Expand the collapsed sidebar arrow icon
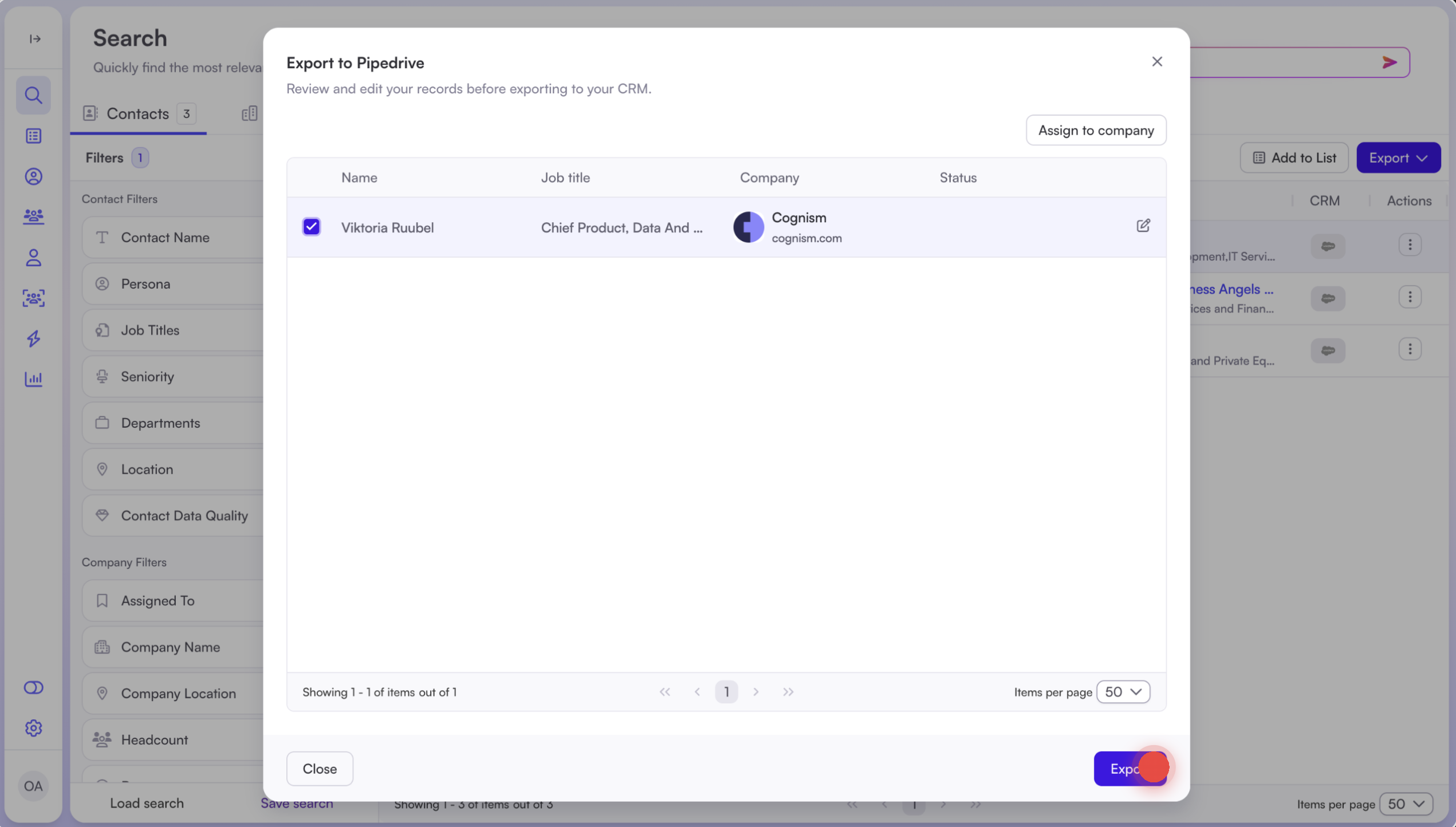This screenshot has height=827, width=1456. coord(35,39)
